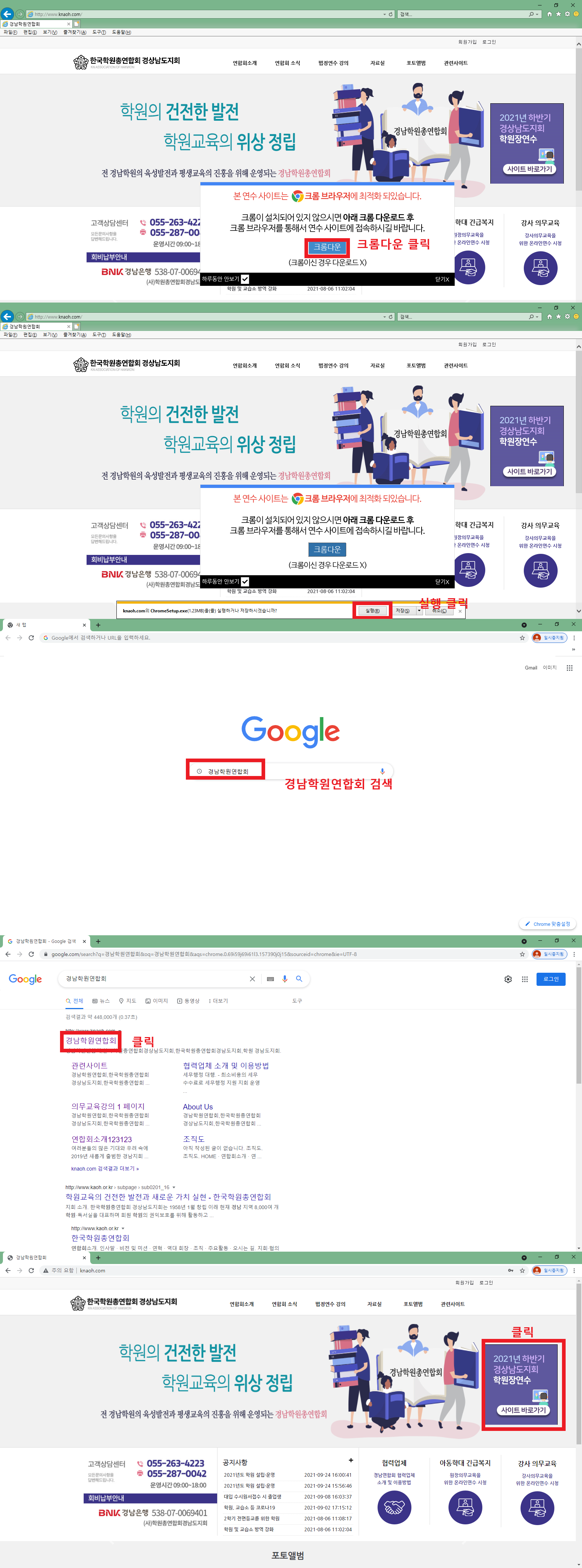The width and height of the screenshot is (582, 1568).
Task: Click '닫기X' on popup in IE window without download bar
Action: click(442, 279)
